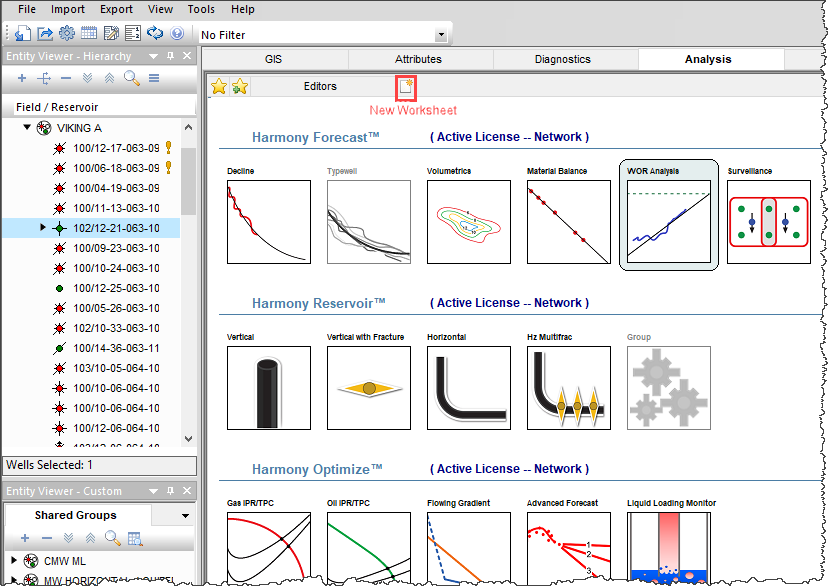The width and height of the screenshot is (828, 586).
Task: Collapse all nodes in Hierarchy viewer toolbar
Action: [109, 78]
